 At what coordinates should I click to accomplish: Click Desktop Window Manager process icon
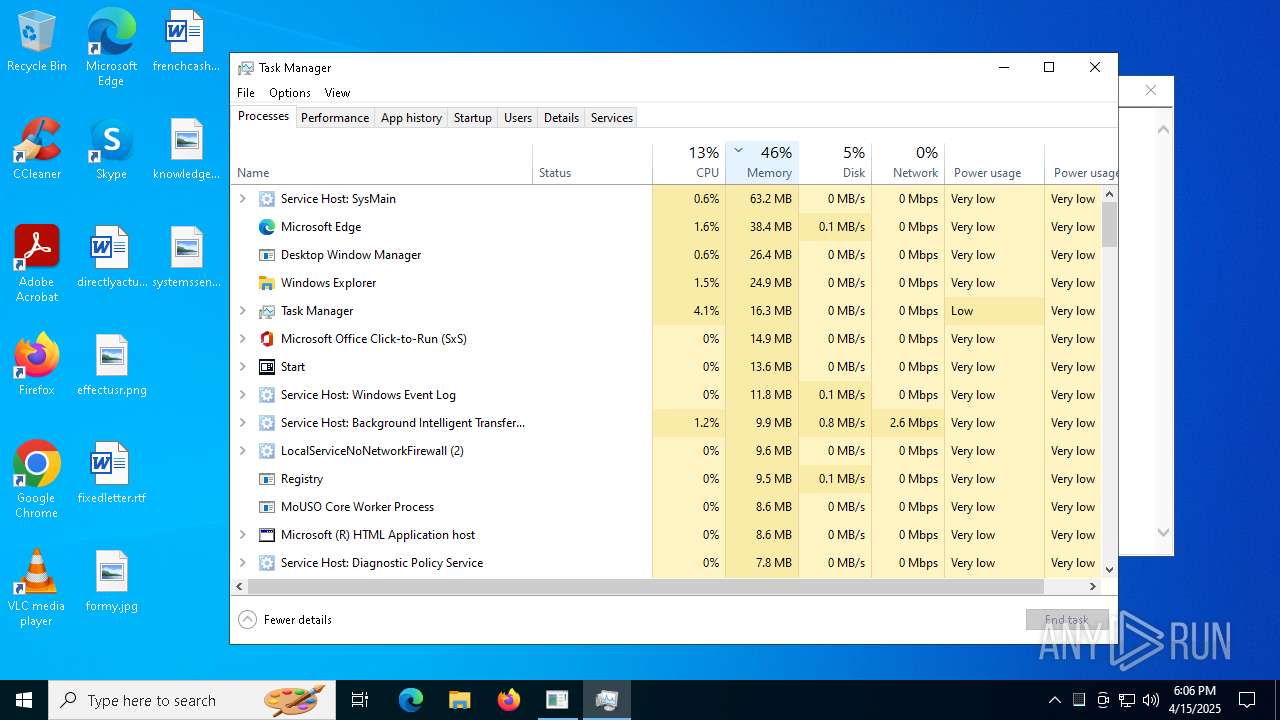coord(267,255)
